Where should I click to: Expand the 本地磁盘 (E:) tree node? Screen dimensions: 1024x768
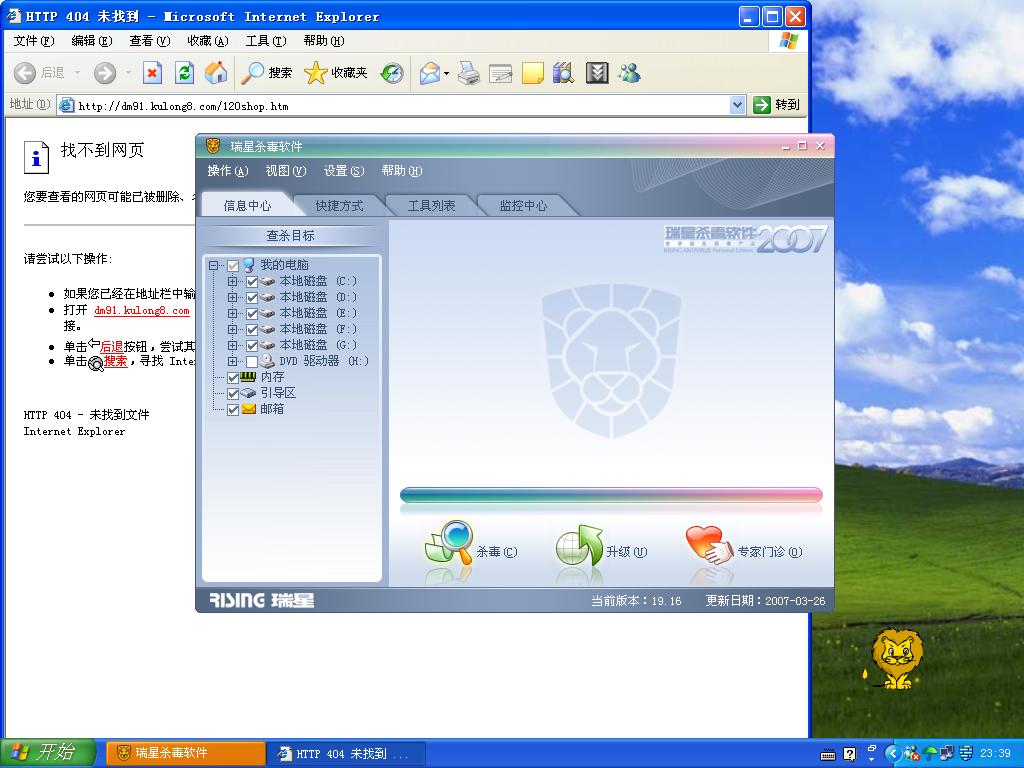point(232,313)
